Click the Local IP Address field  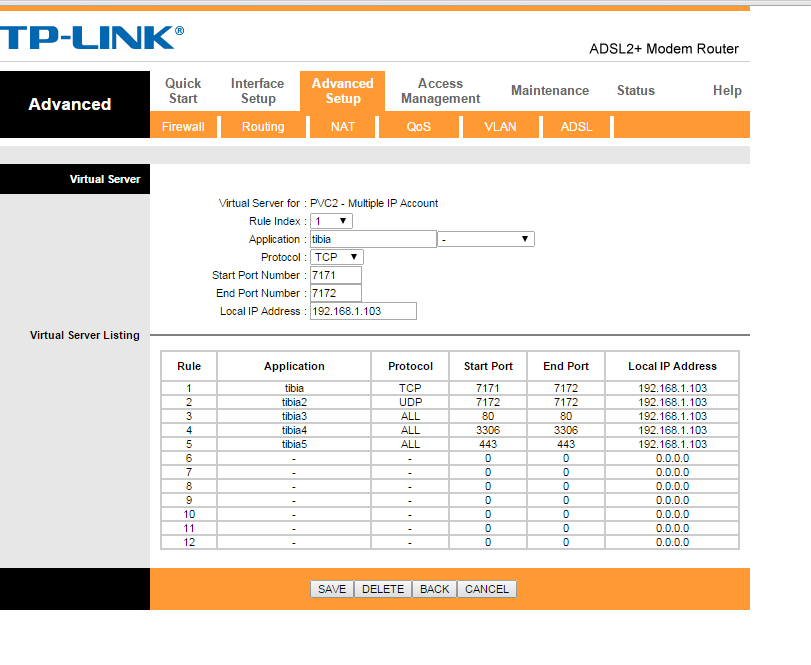click(363, 311)
